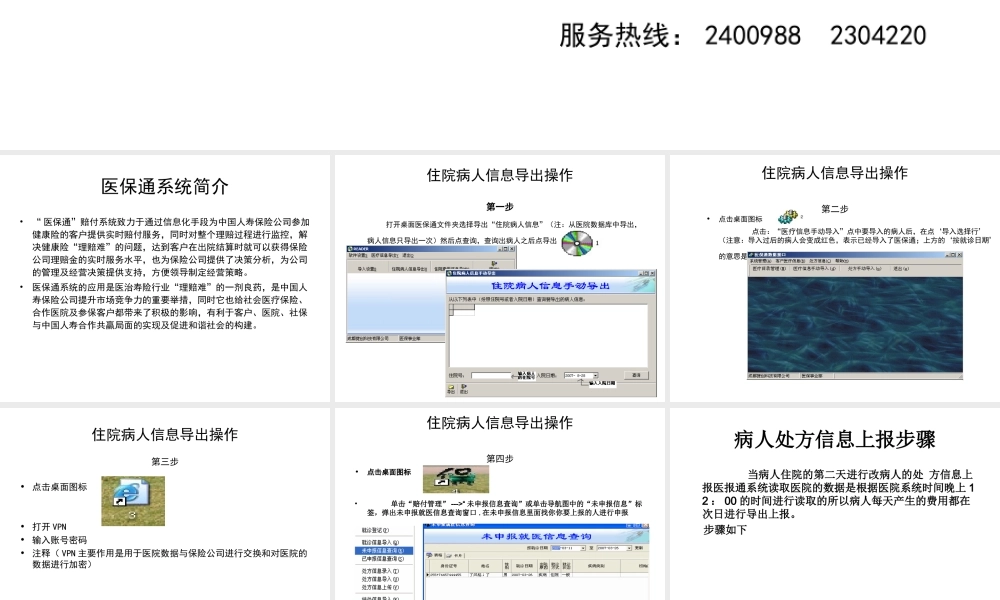1000x600 pixels.
Task: Click the 处方手动导入 toolbar button
Action: tap(862, 269)
